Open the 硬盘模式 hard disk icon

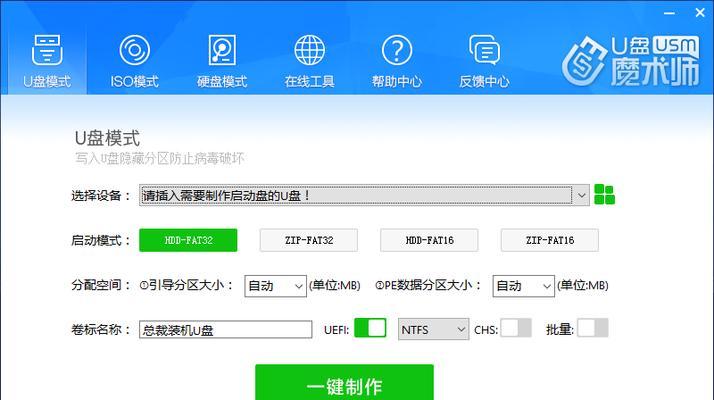click(x=222, y=50)
